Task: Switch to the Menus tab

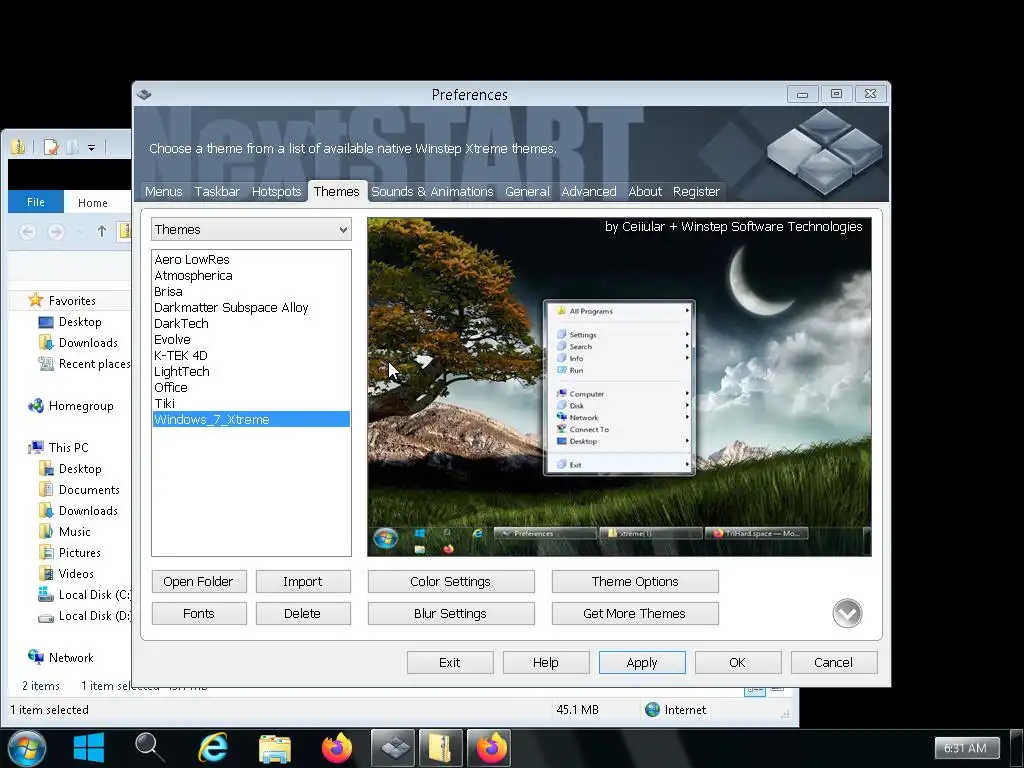Action: 163,191
